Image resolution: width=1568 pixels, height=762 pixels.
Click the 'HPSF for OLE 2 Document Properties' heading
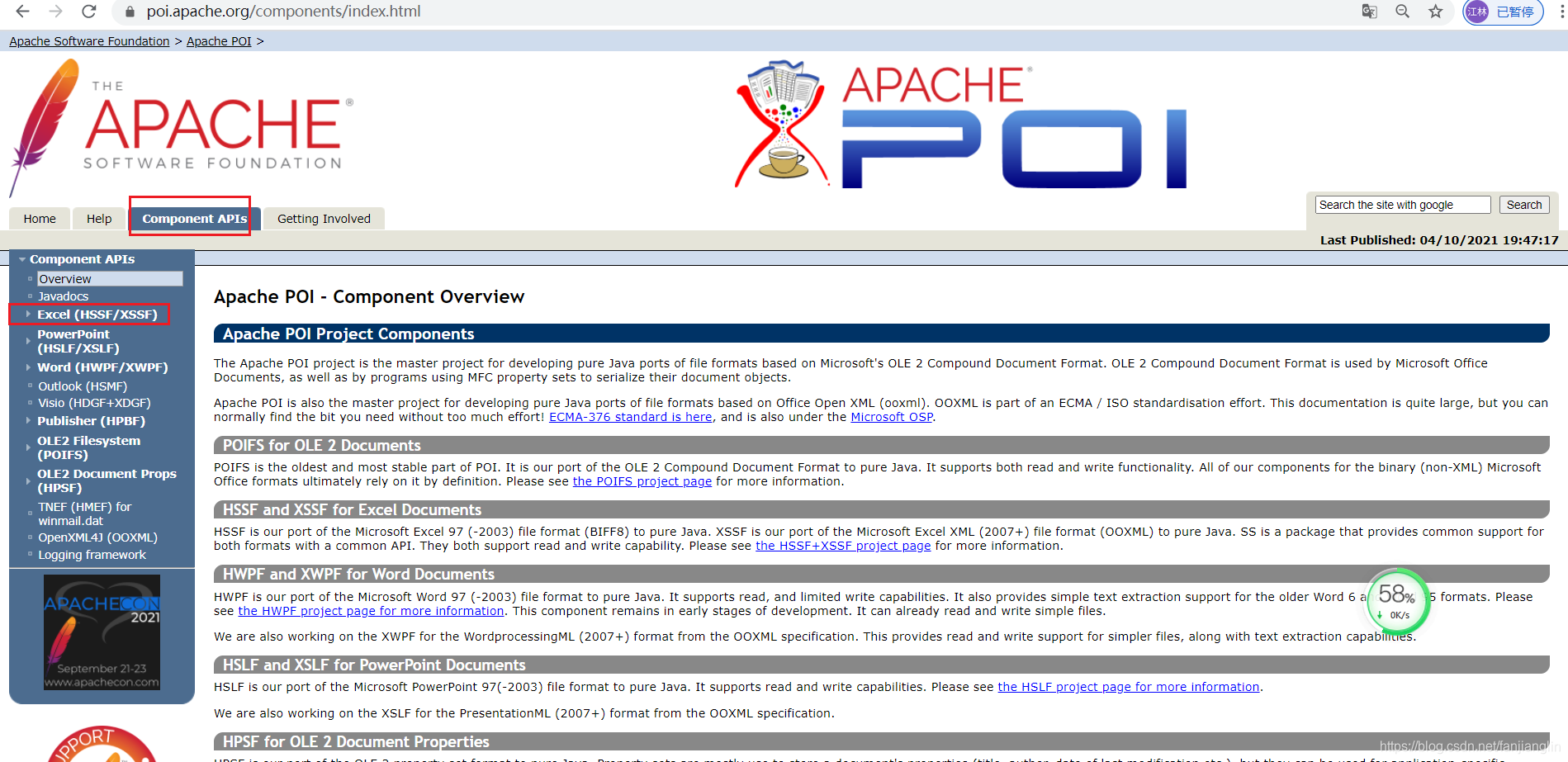click(881, 741)
